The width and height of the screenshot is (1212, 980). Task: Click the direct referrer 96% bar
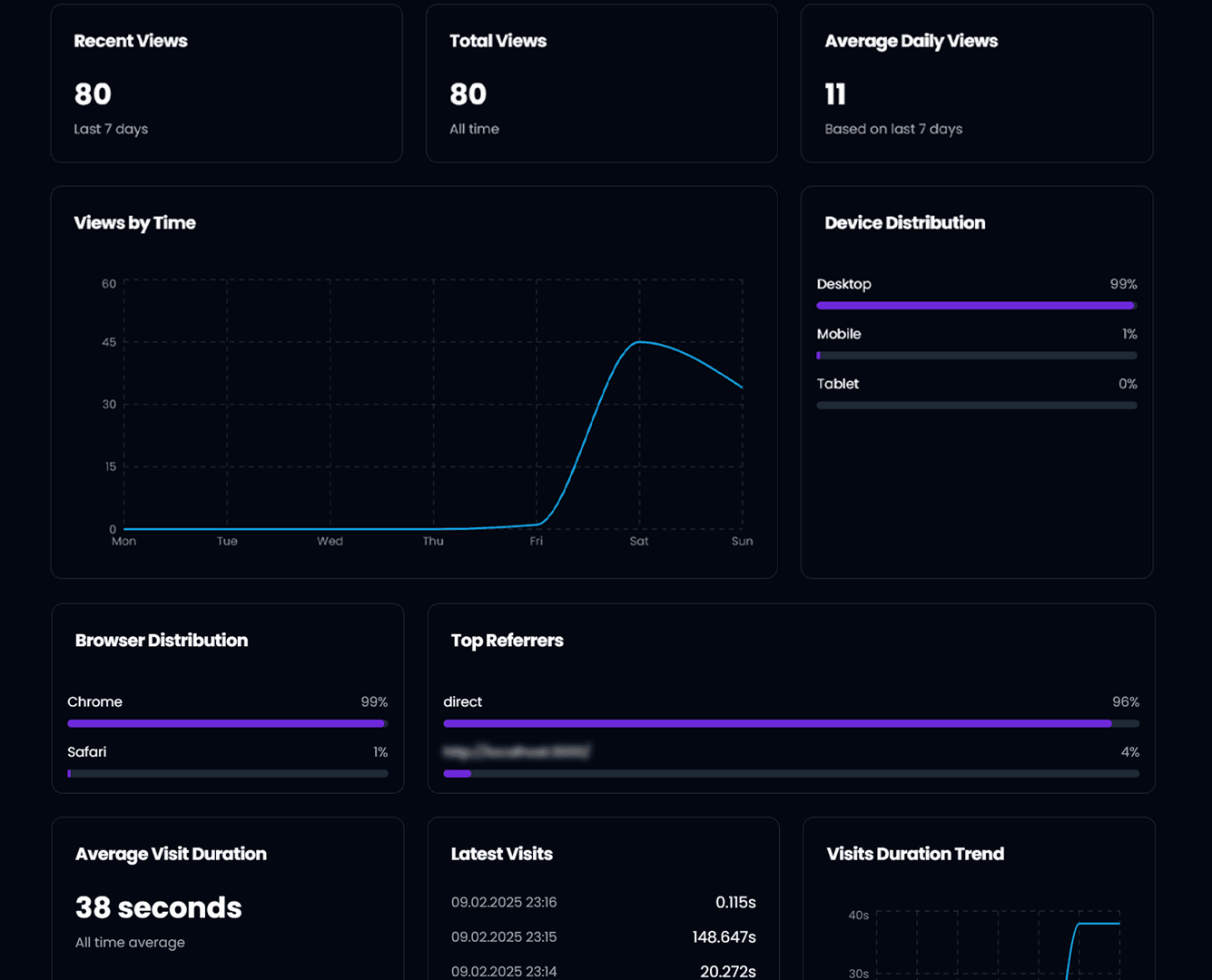[791, 723]
